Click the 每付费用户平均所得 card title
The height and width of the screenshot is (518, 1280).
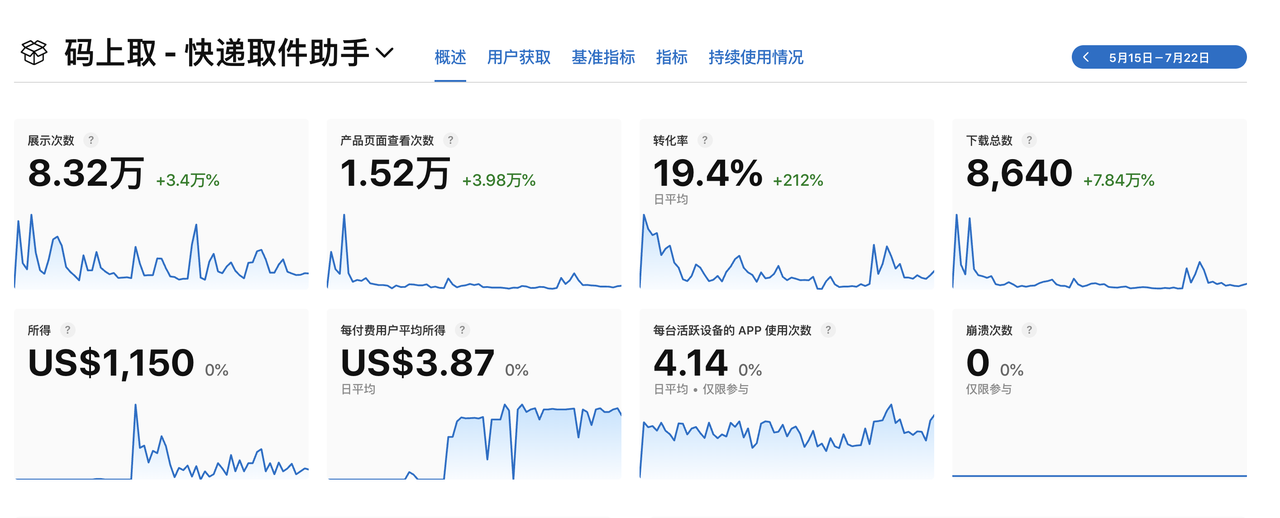click(x=395, y=330)
